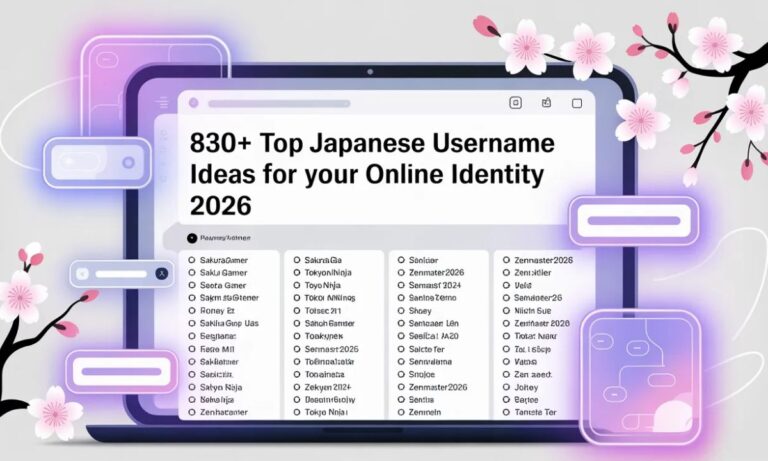Select the SakuraGamer radio button
This screenshot has height=461, width=768.
192,260
